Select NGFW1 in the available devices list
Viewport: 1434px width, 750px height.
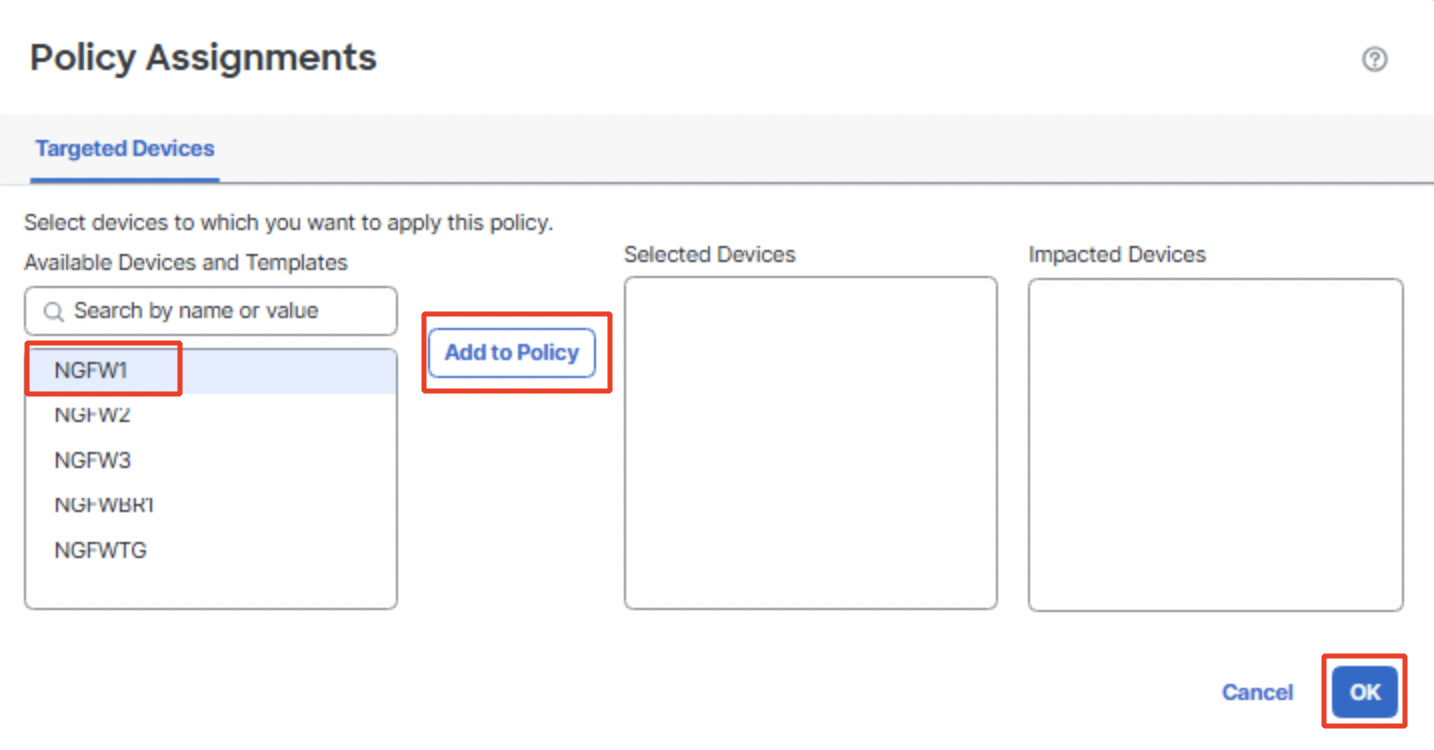coord(92,371)
